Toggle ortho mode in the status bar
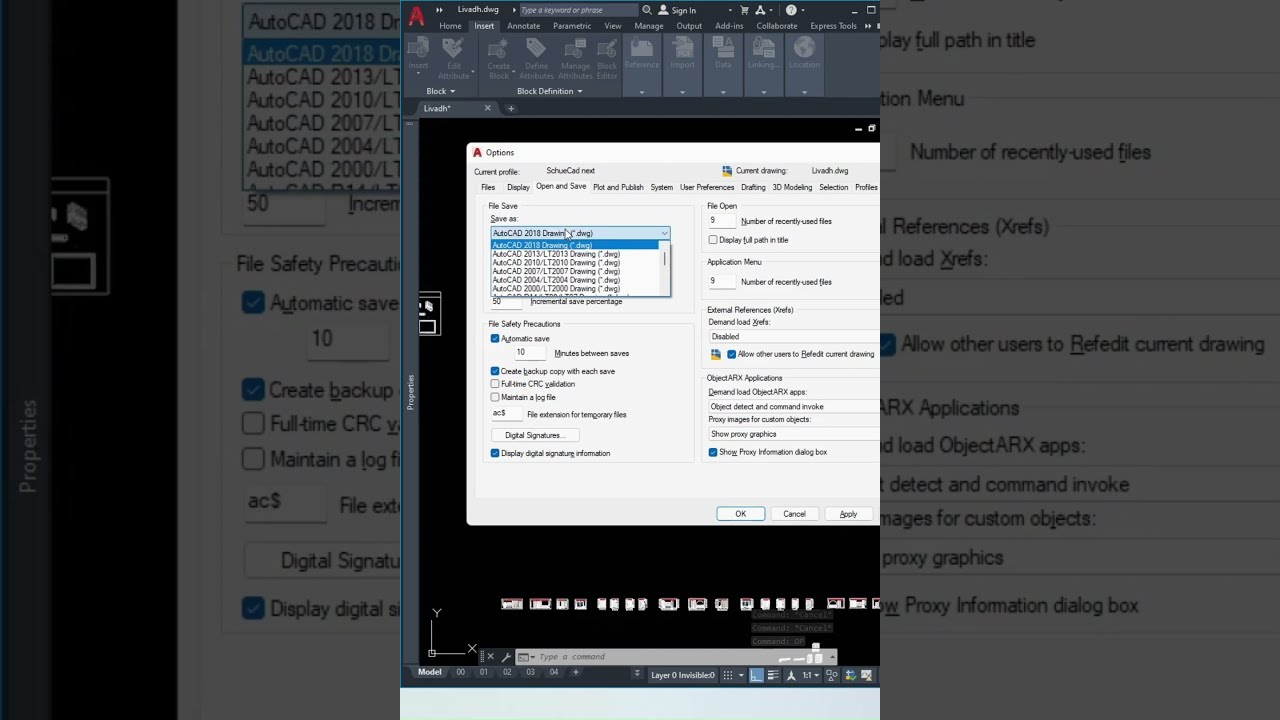The height and width of the screenshot is (720, 1280). 757,675
